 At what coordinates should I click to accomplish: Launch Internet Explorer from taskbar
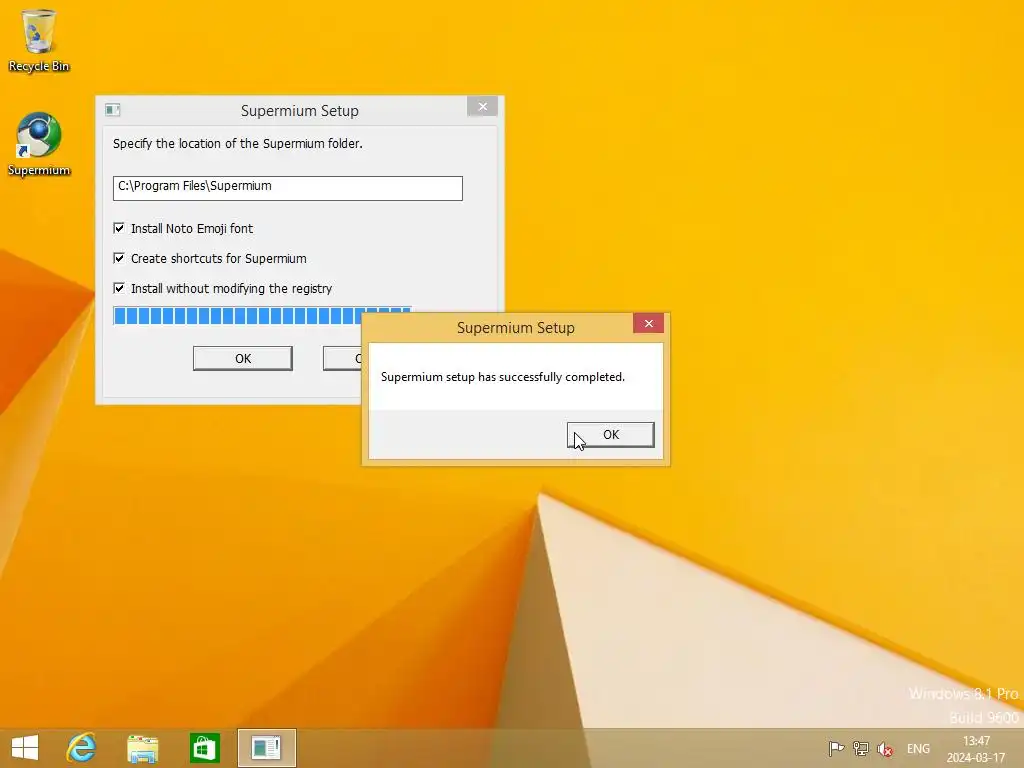tap(82, 748)
